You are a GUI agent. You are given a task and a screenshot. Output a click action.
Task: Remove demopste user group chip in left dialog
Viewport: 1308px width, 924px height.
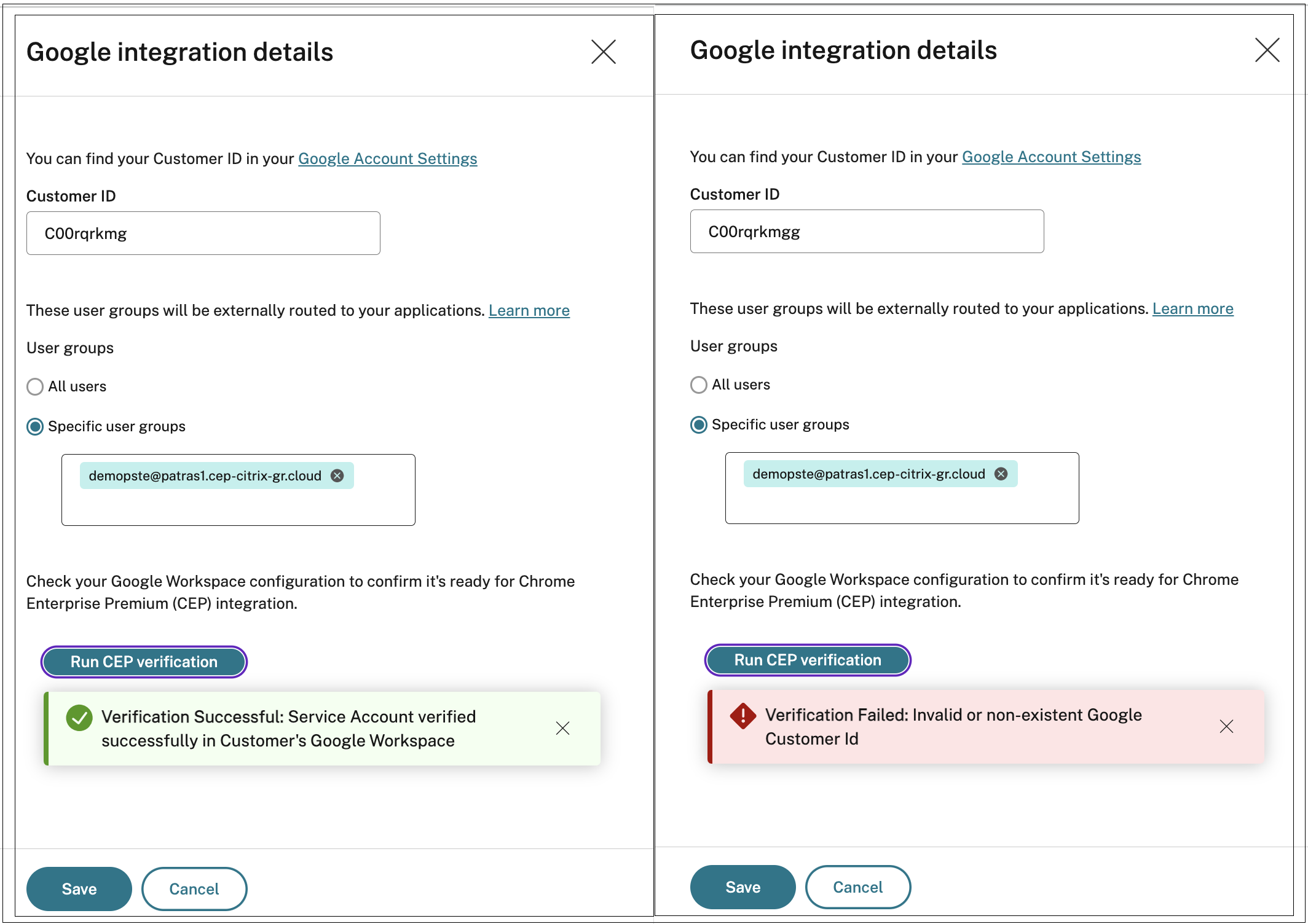(x=337, y=474)
